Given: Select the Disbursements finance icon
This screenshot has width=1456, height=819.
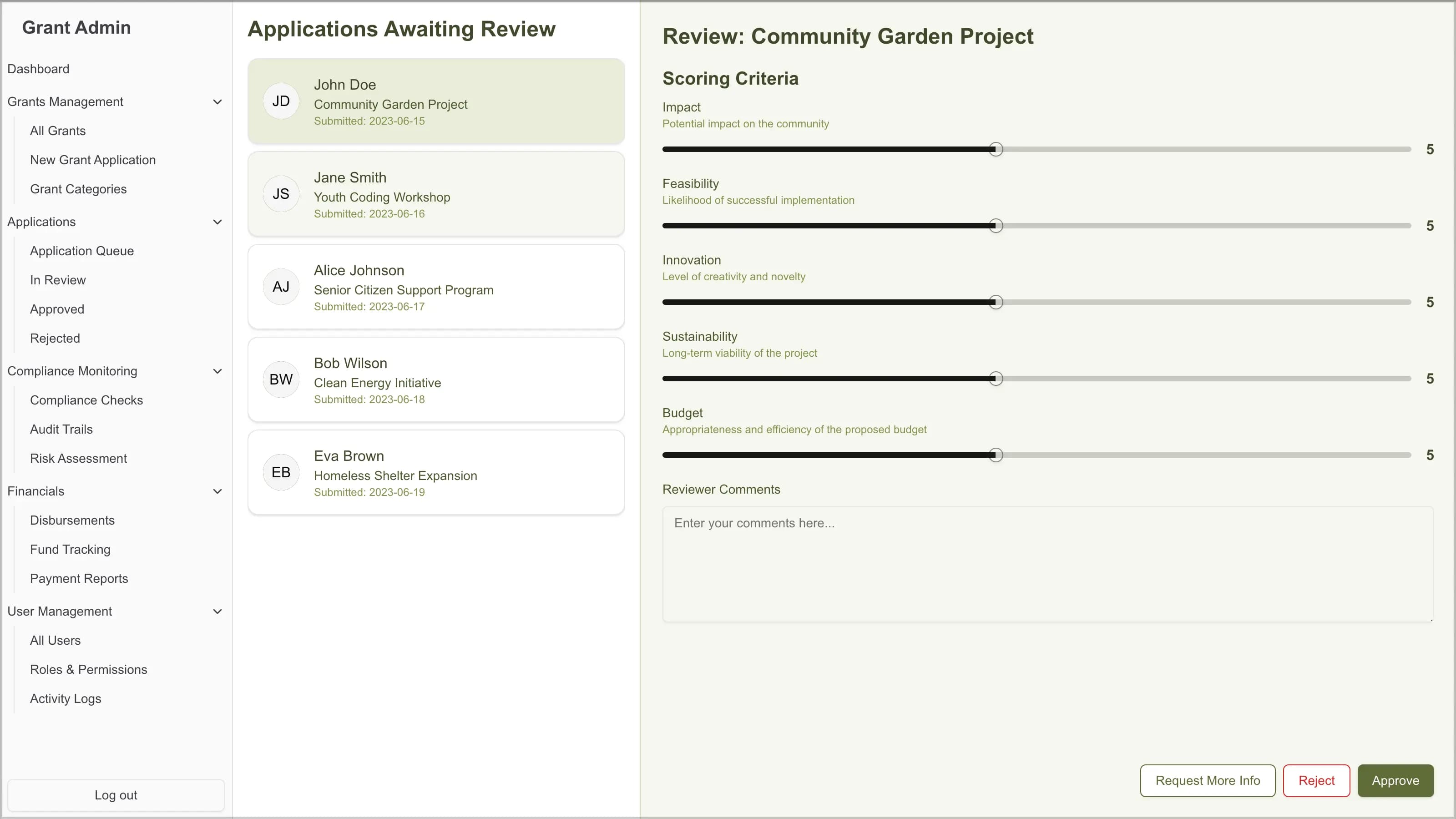Looking at the screenshot, I should (x=72, y=519).
